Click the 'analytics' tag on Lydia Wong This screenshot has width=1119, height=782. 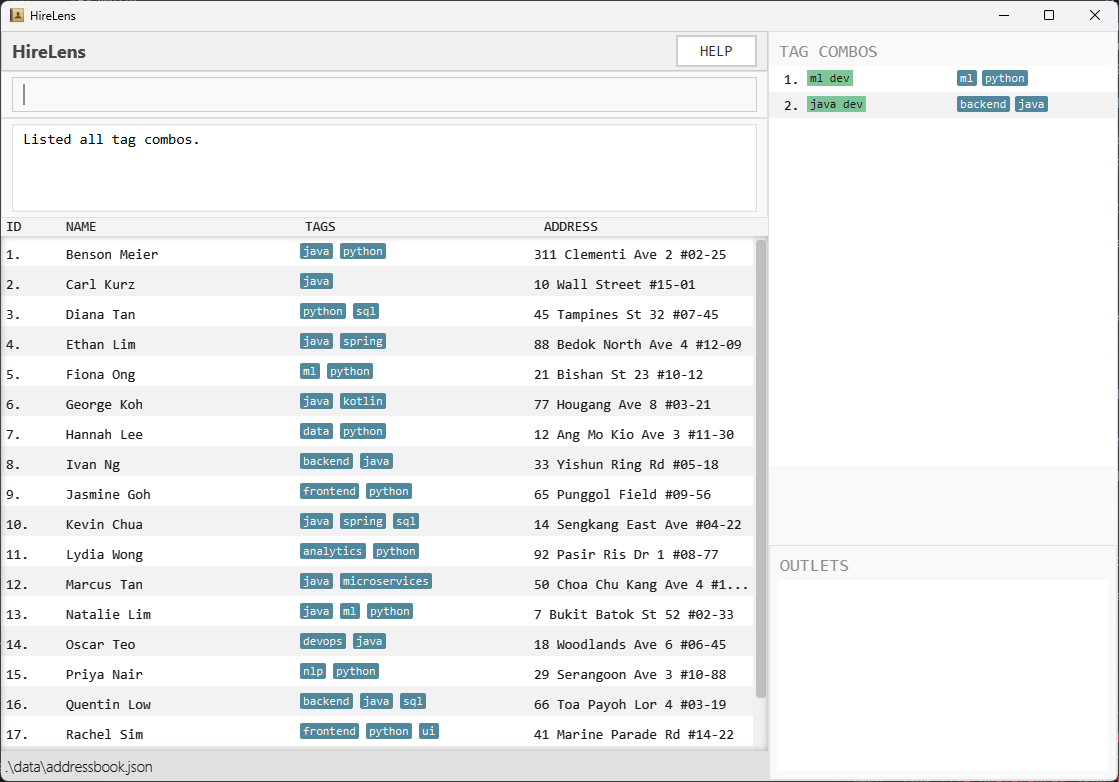[333, 552]
